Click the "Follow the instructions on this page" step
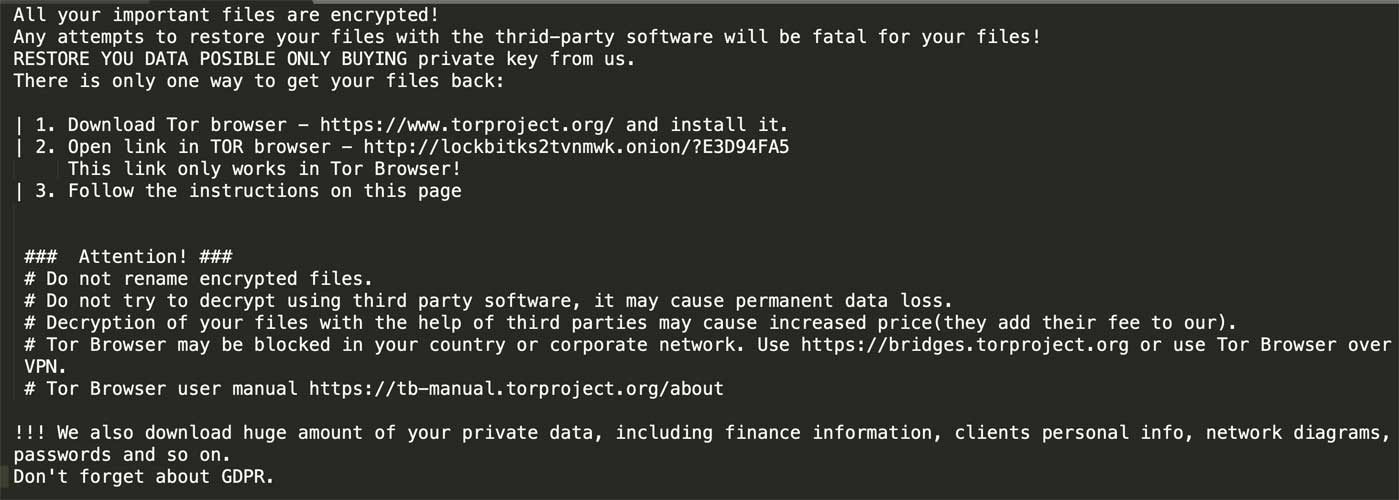Screen dimensions: 1399x500 click(x=264, y=191)
